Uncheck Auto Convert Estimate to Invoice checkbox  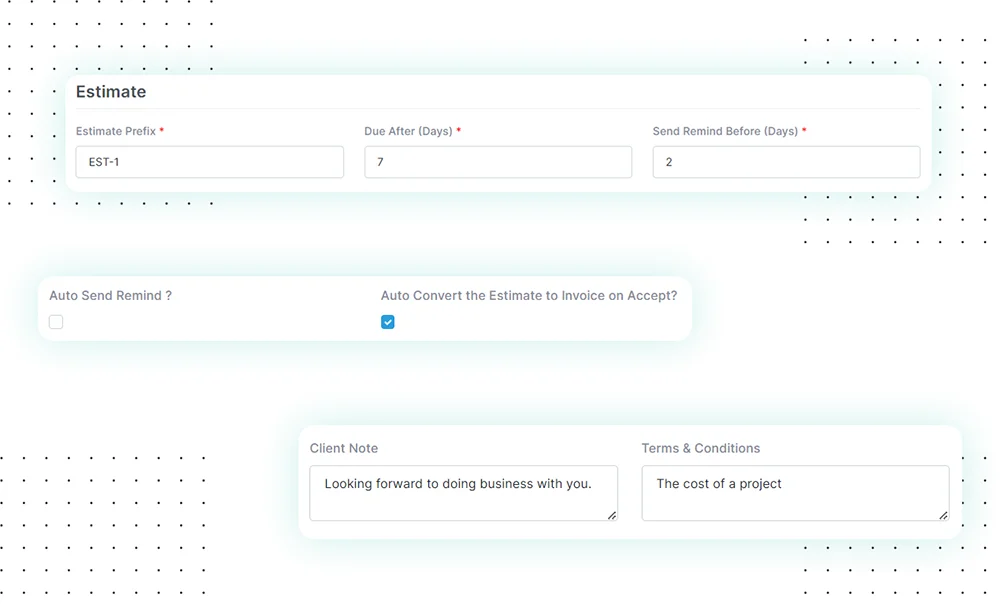(388, 322)
